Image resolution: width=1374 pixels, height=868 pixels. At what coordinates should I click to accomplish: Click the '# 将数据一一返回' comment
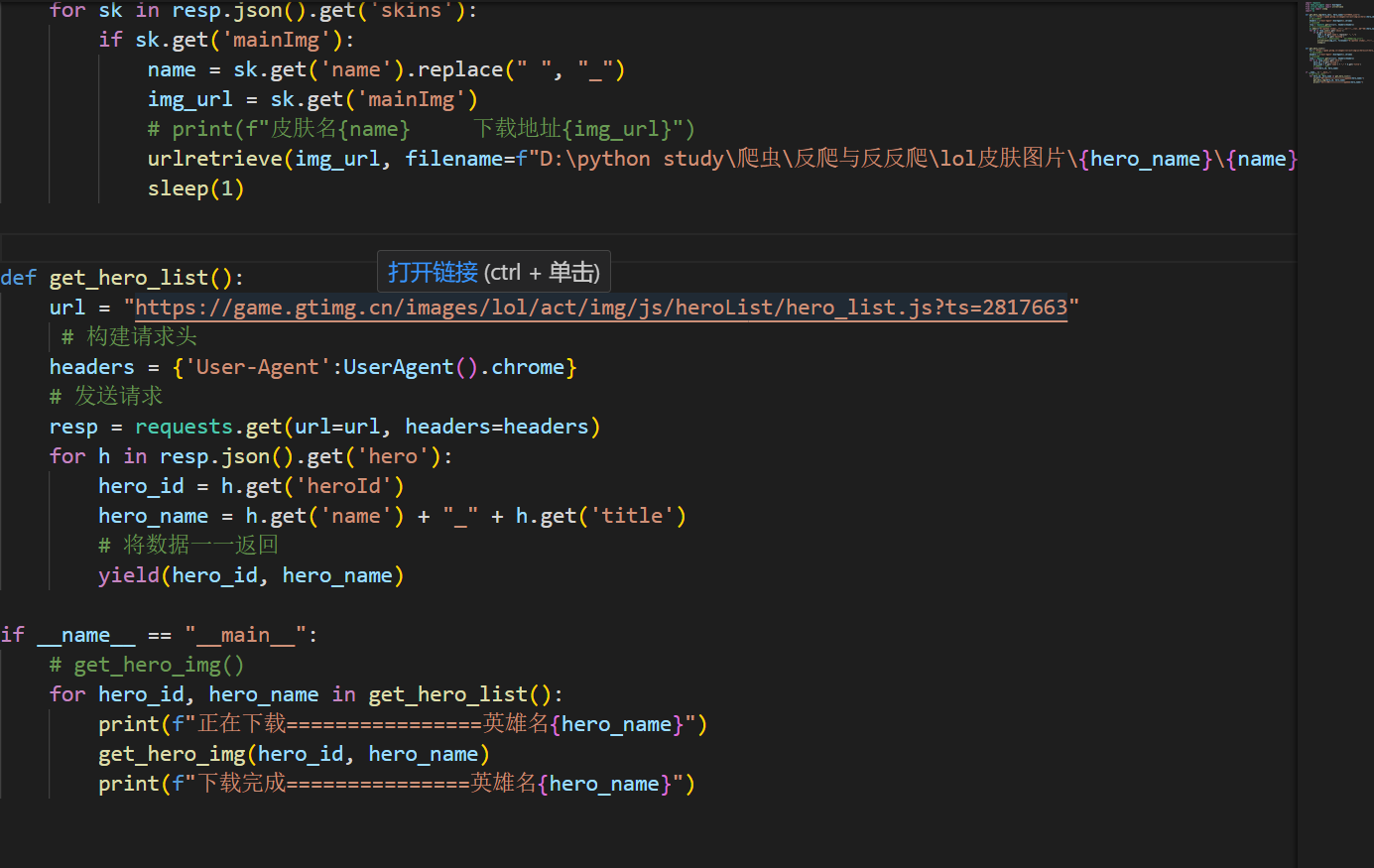(188, 546)
